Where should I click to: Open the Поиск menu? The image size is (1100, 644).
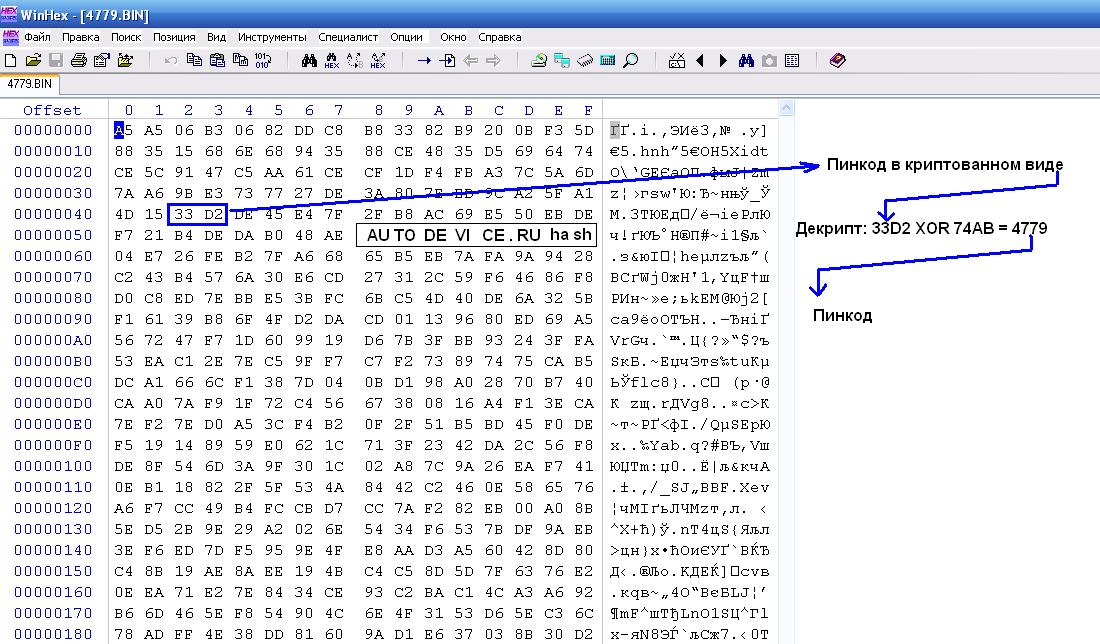coord(126,37)
